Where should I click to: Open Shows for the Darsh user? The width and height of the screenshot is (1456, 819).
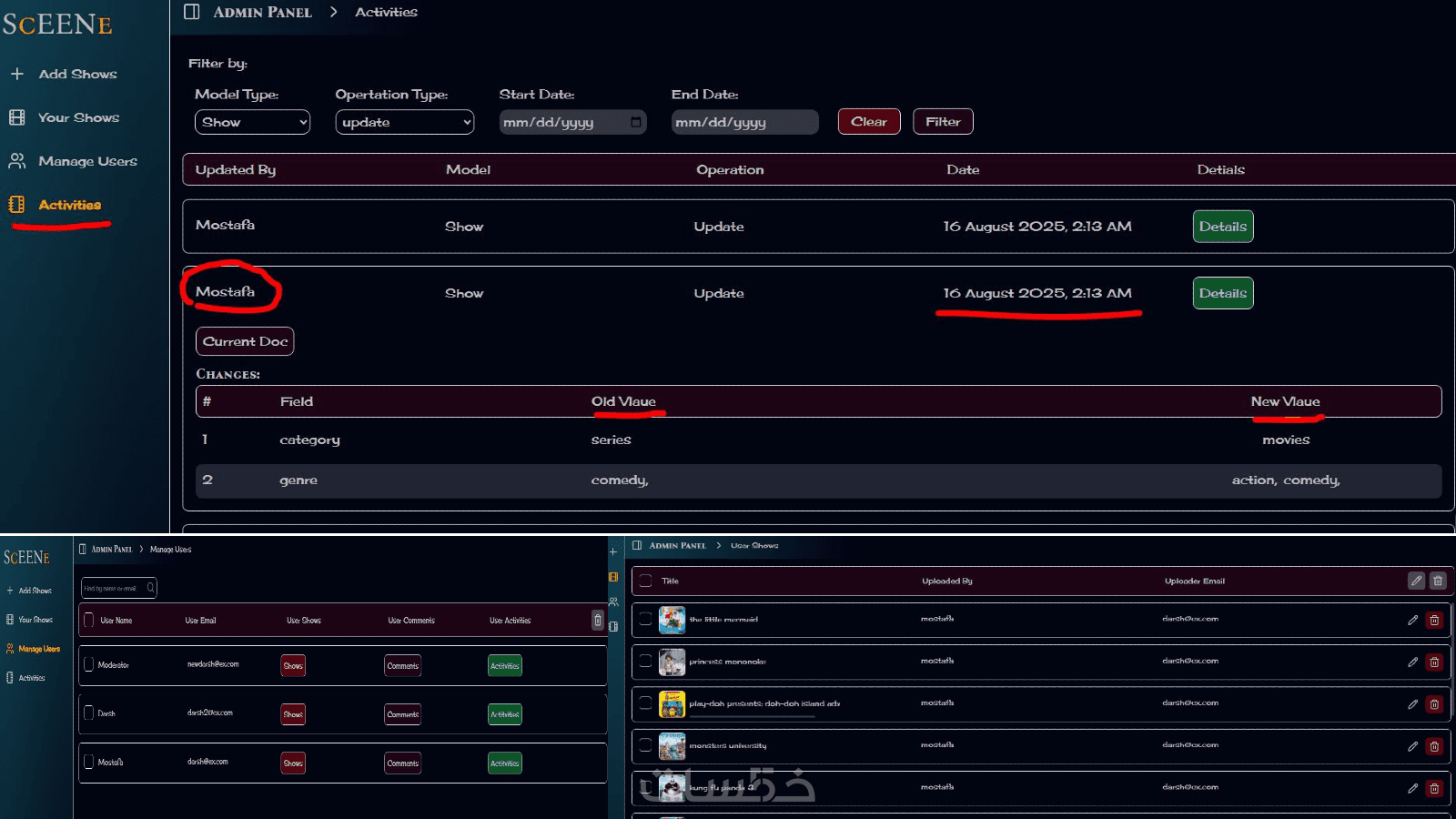coord(293,714)
